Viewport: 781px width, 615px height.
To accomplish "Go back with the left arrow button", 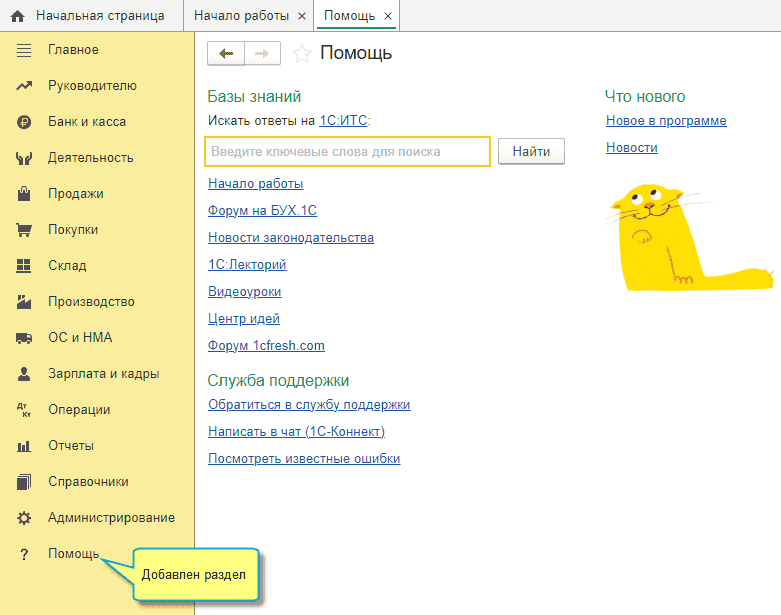I will point(226,53).
